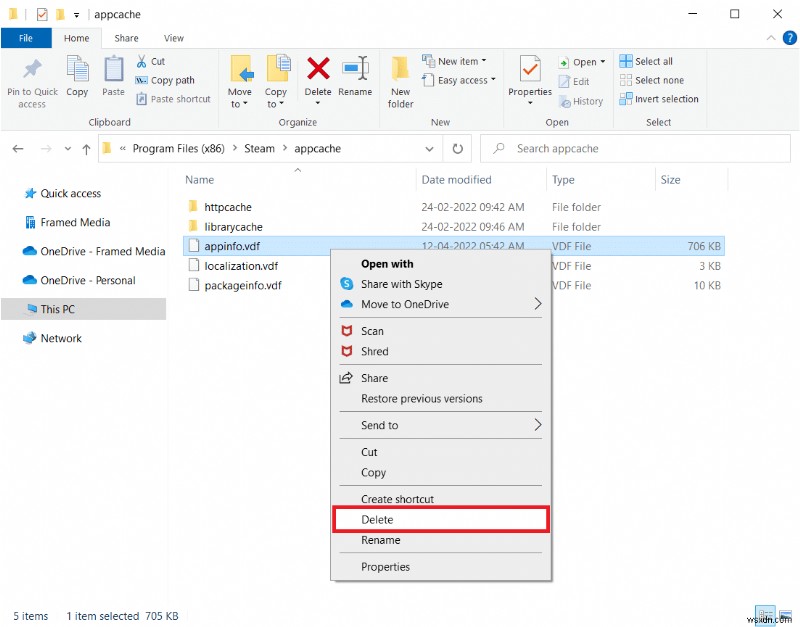Open the New item dropdown
The image size is (800, 627).
point(456,60)
